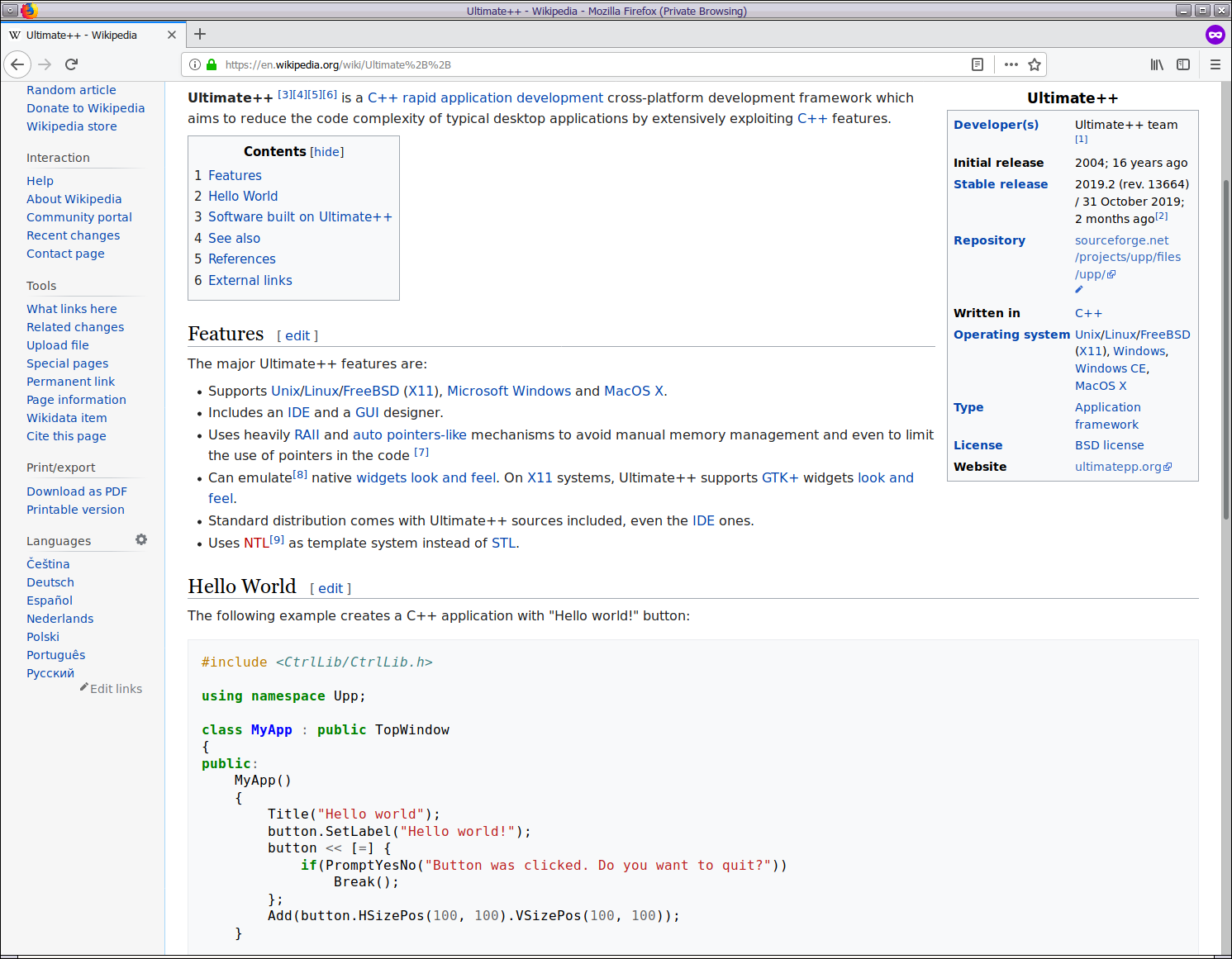The image size is (1232, 959).
Task: Click the Firefox logo in title bar
Action: pyautogui.click(x=29, y=11)
